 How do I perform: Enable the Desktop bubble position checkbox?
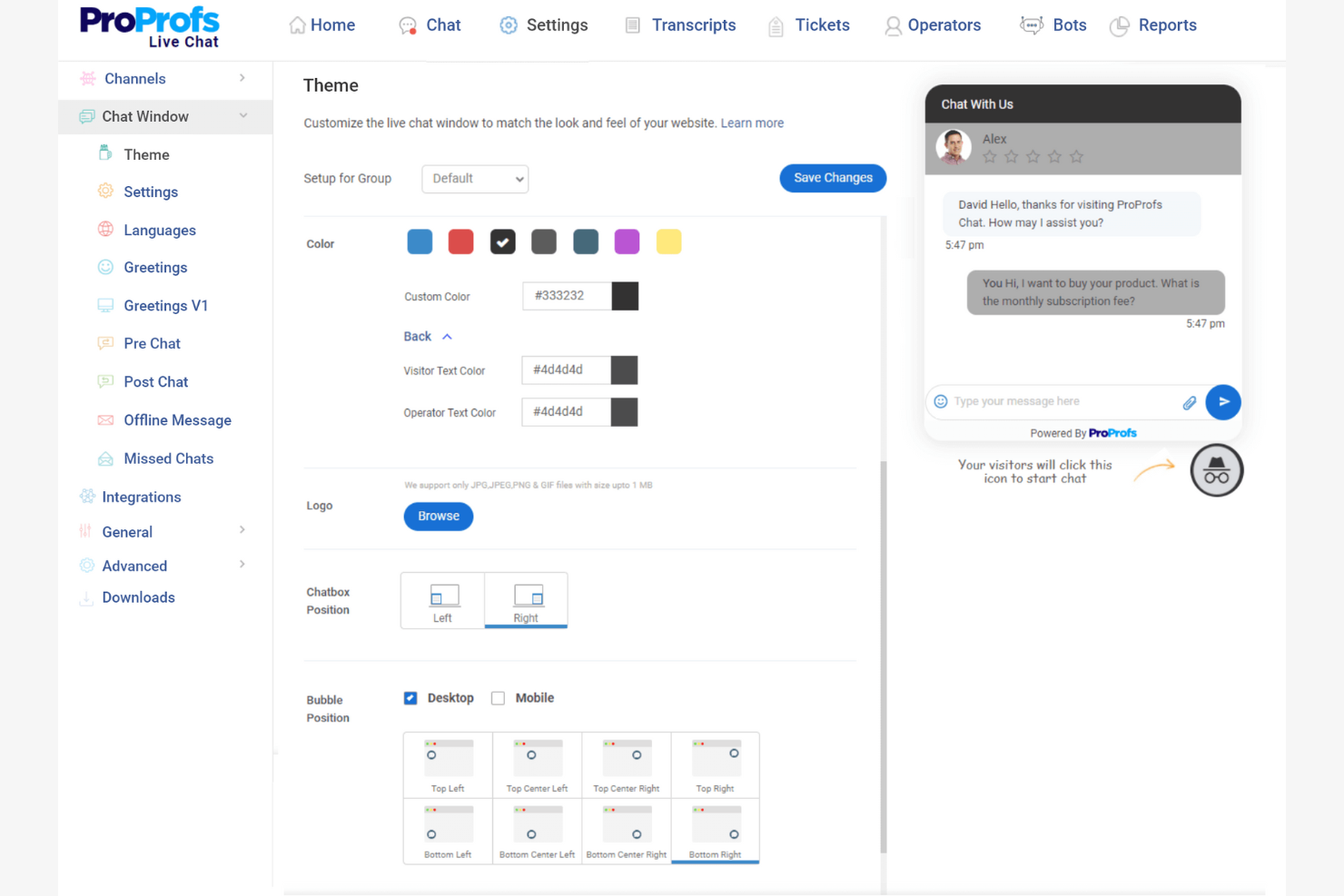[410, 698]
